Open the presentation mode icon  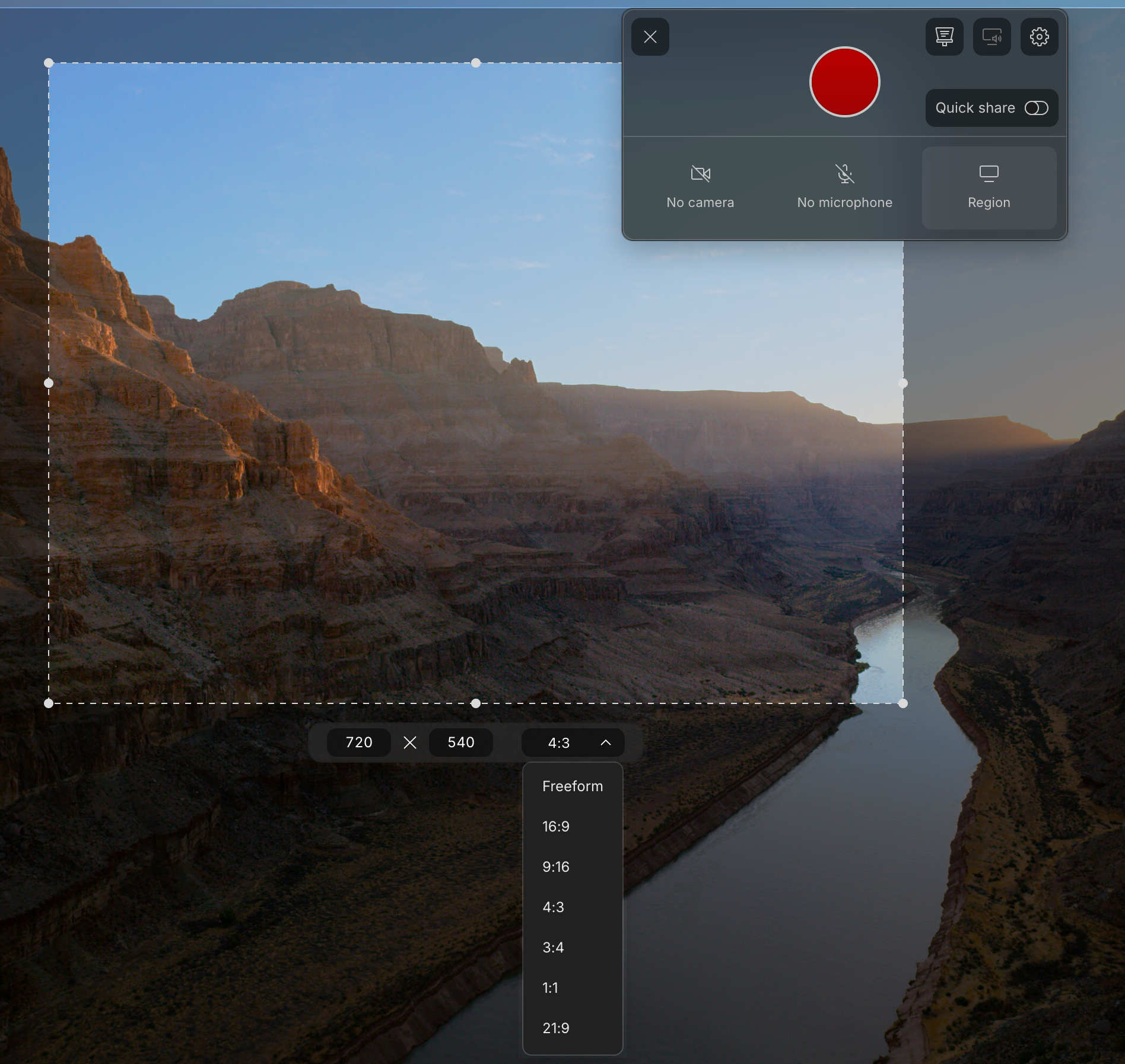945,37
